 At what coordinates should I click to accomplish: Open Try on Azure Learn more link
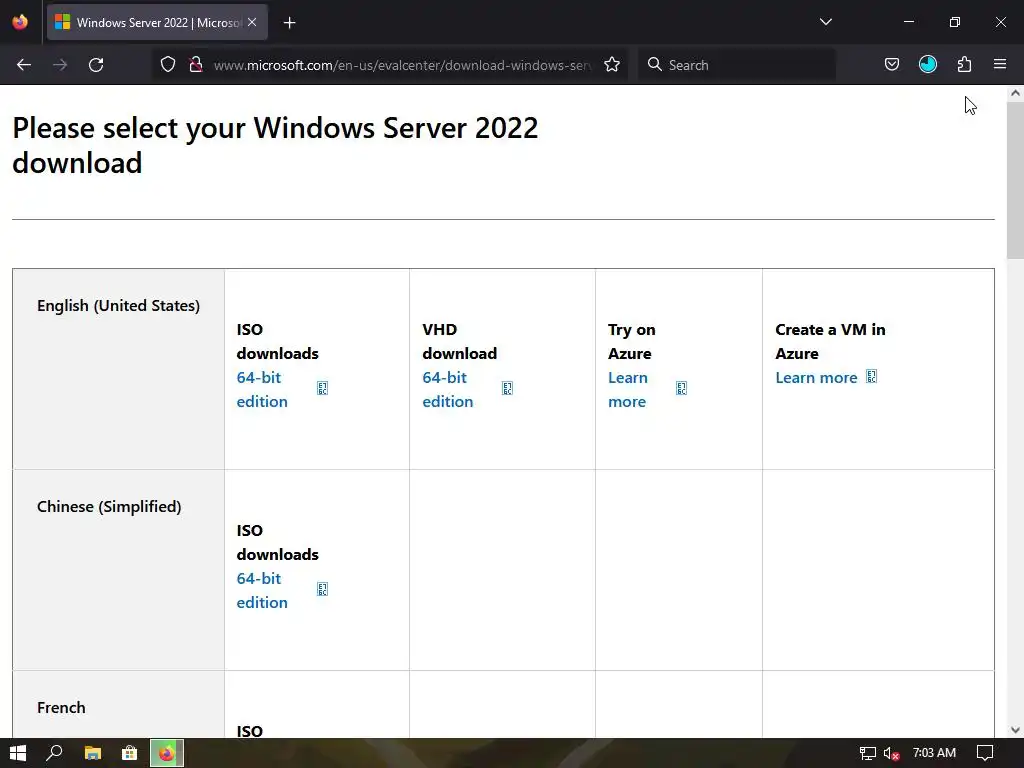[x=628, y=389]
